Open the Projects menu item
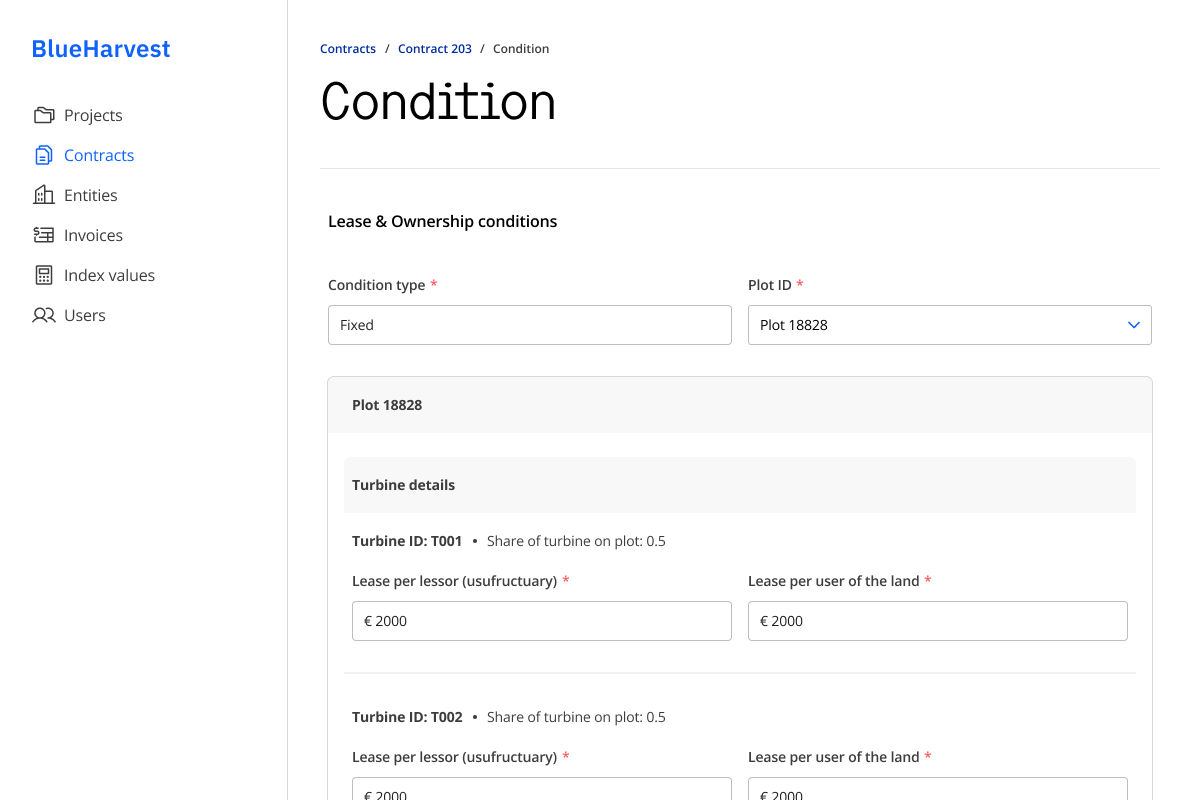Image resolution: width=1200 pixels, height=800 pixels. (93, 115)
